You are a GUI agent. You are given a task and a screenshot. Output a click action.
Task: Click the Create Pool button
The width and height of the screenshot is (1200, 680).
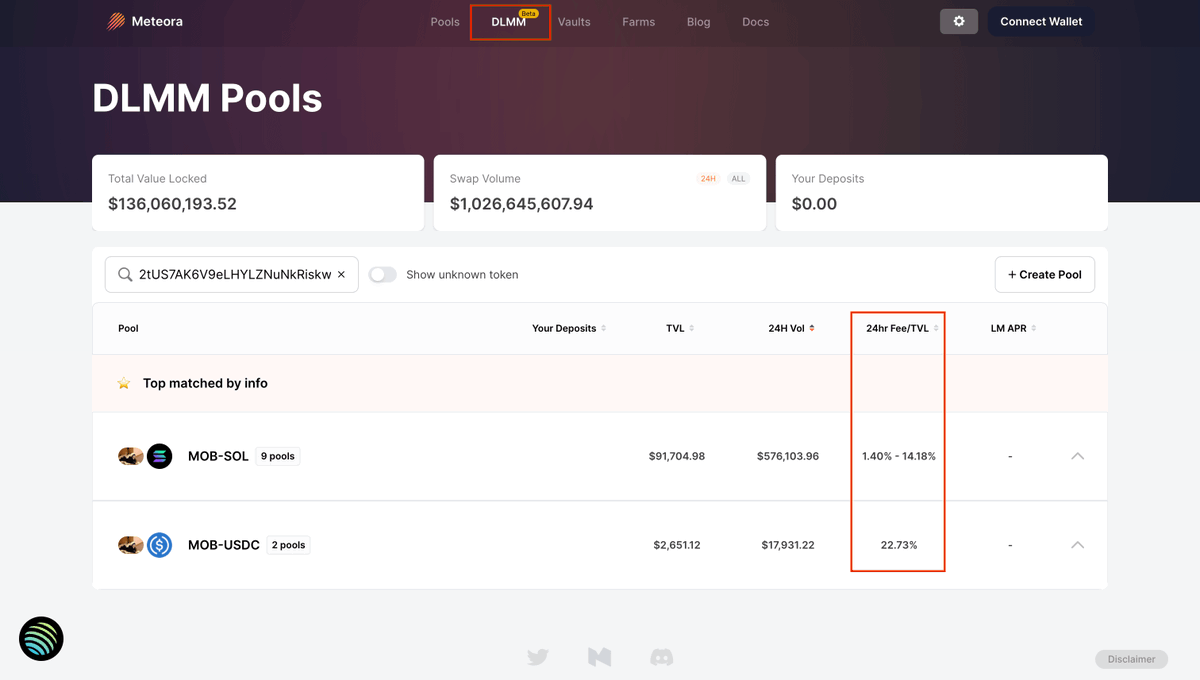[1045, 274]
